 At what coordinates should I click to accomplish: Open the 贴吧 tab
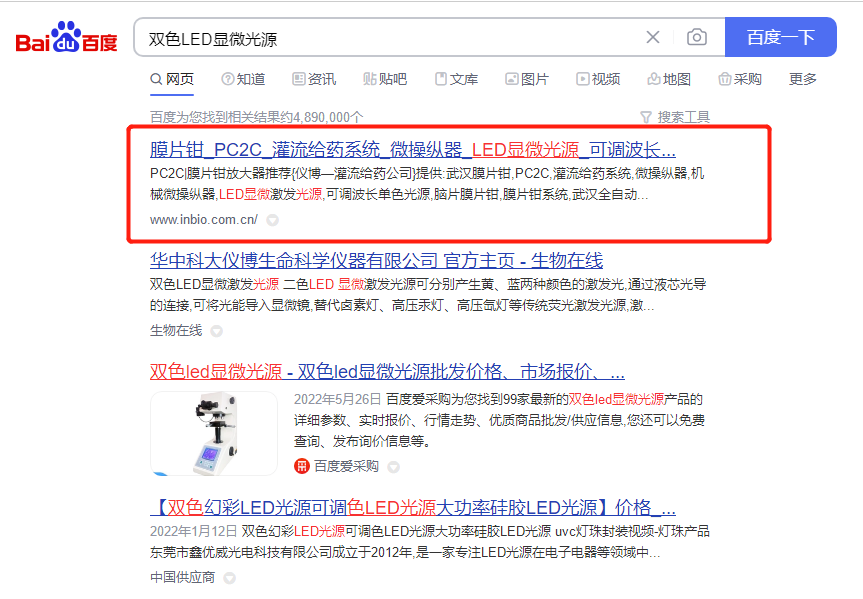coord(385,79)
